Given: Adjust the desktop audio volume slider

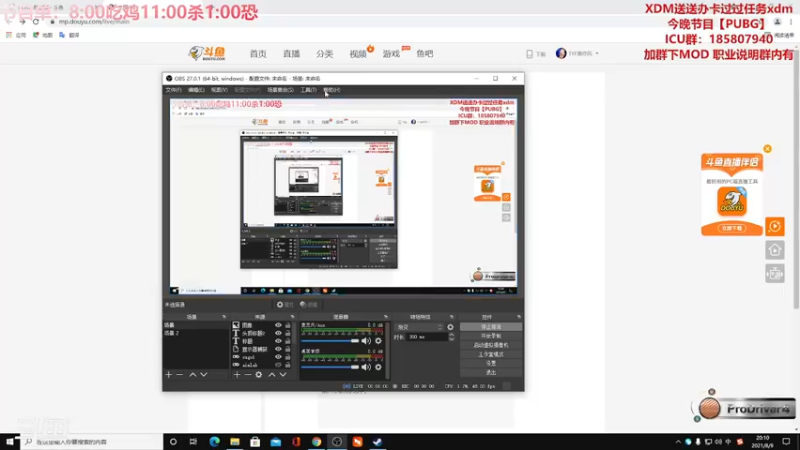Looking at the screenshot, I should pyautogui.click(x=330, y=367).
